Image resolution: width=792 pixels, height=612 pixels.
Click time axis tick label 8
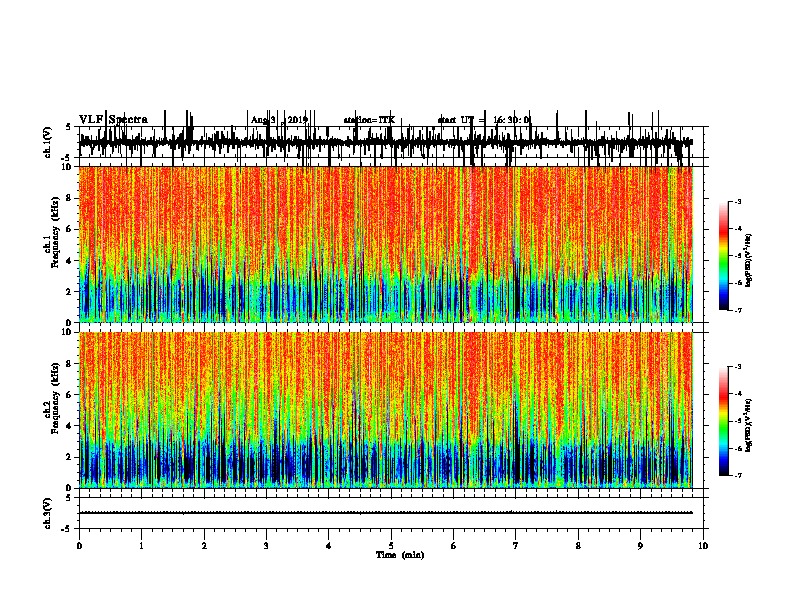tap(578, 546)
